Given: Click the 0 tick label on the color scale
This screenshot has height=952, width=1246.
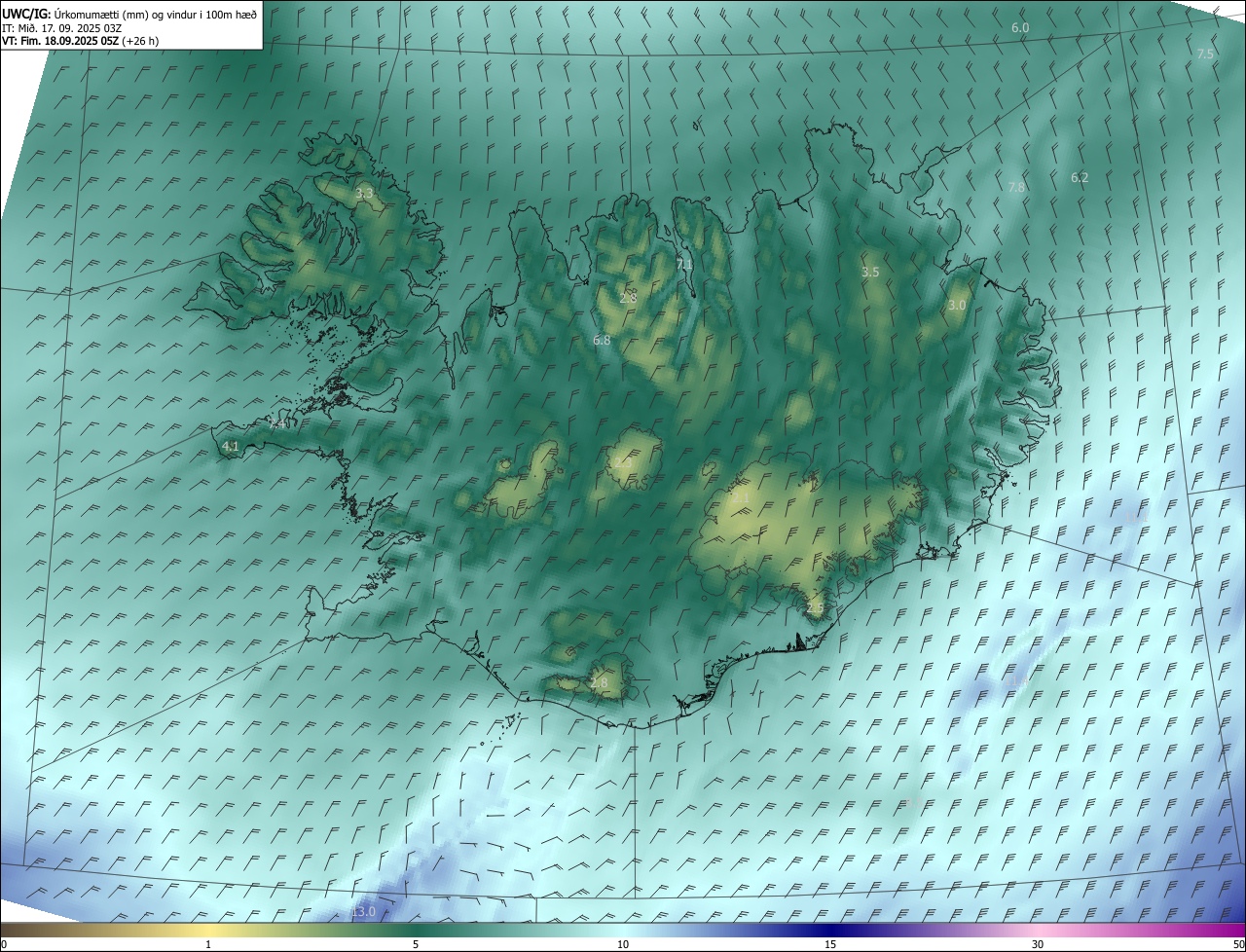Looking at the screenshot, I should click(4, 945).
